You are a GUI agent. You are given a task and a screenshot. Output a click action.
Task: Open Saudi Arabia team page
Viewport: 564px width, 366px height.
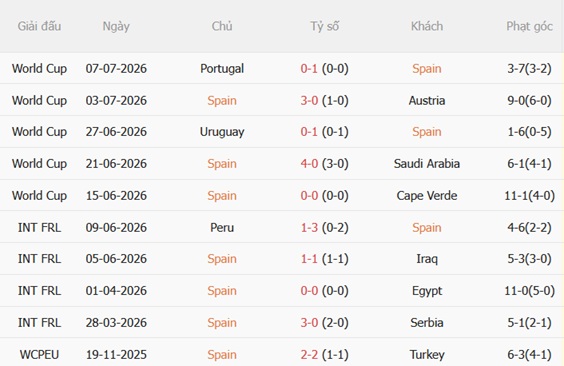pos(427,164)
